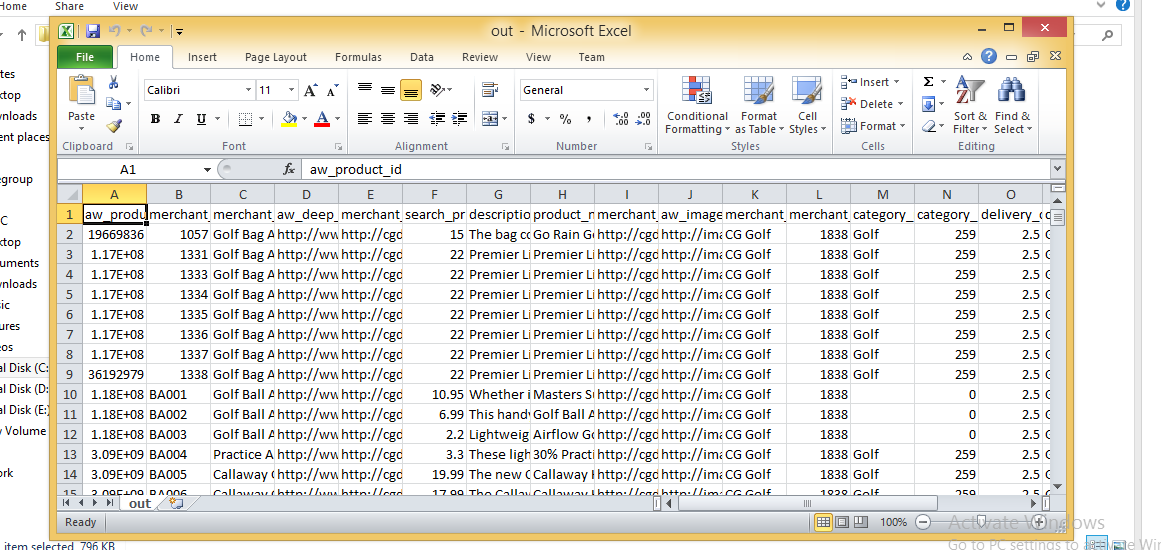Decrease font size with Shrink Font
This screenshot has width=1161, height=550.
pos(332,90)
